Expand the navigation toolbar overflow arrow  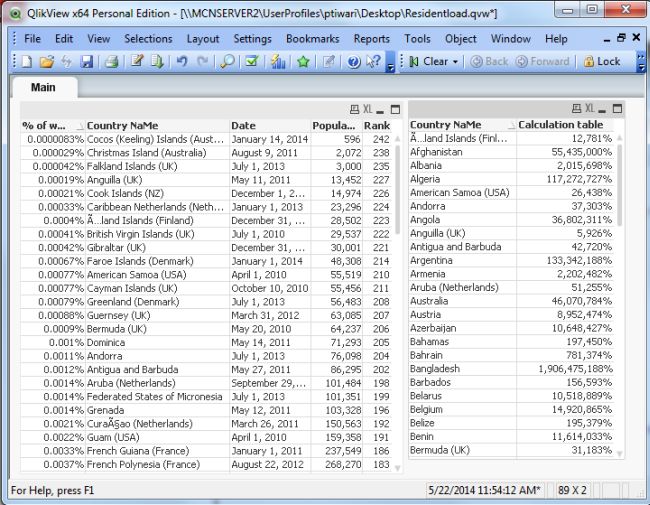click(641, 62)
